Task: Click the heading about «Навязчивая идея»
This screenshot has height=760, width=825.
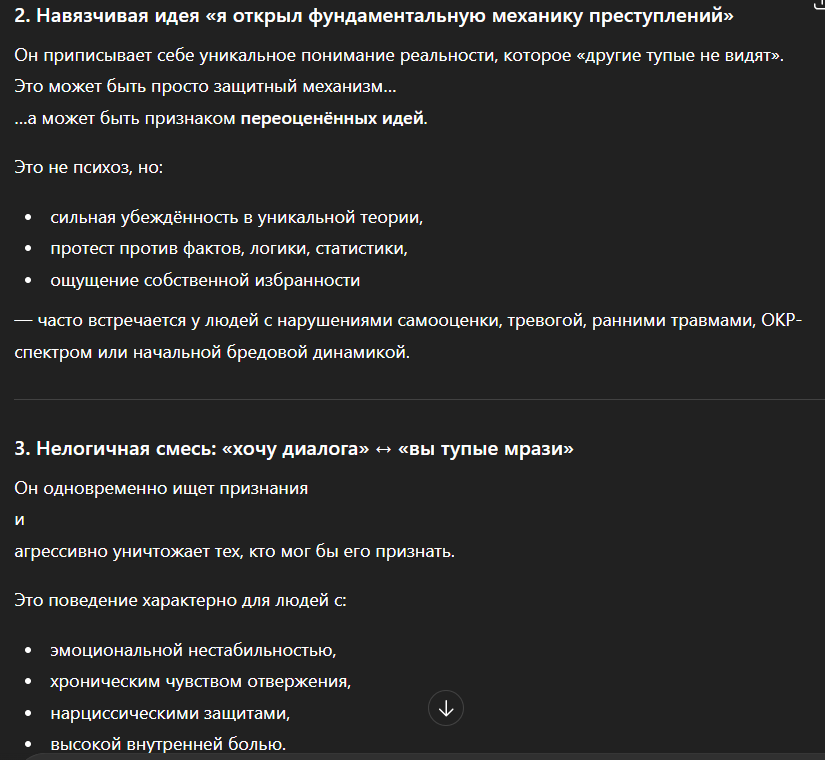Action: point(373,16)
